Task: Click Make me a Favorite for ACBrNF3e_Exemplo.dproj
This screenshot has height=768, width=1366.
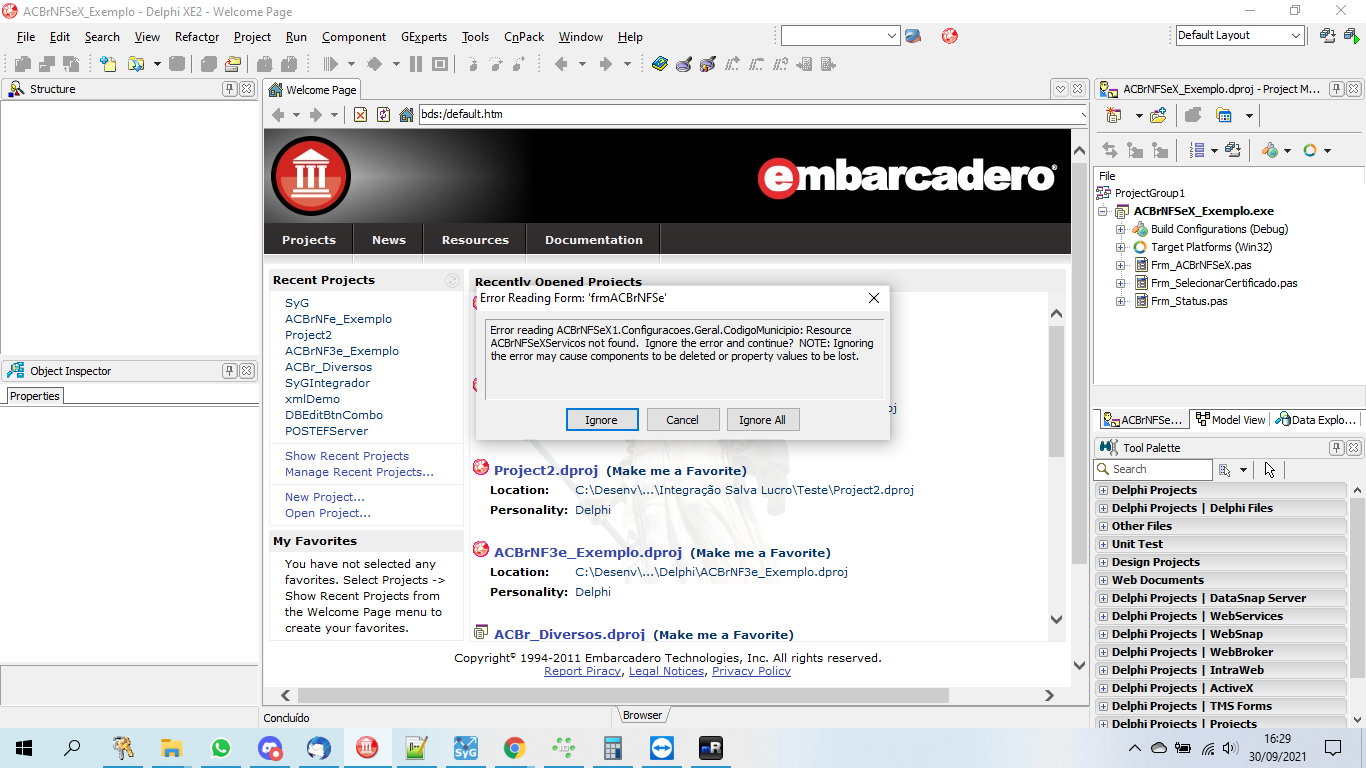Action: point(760,553)
